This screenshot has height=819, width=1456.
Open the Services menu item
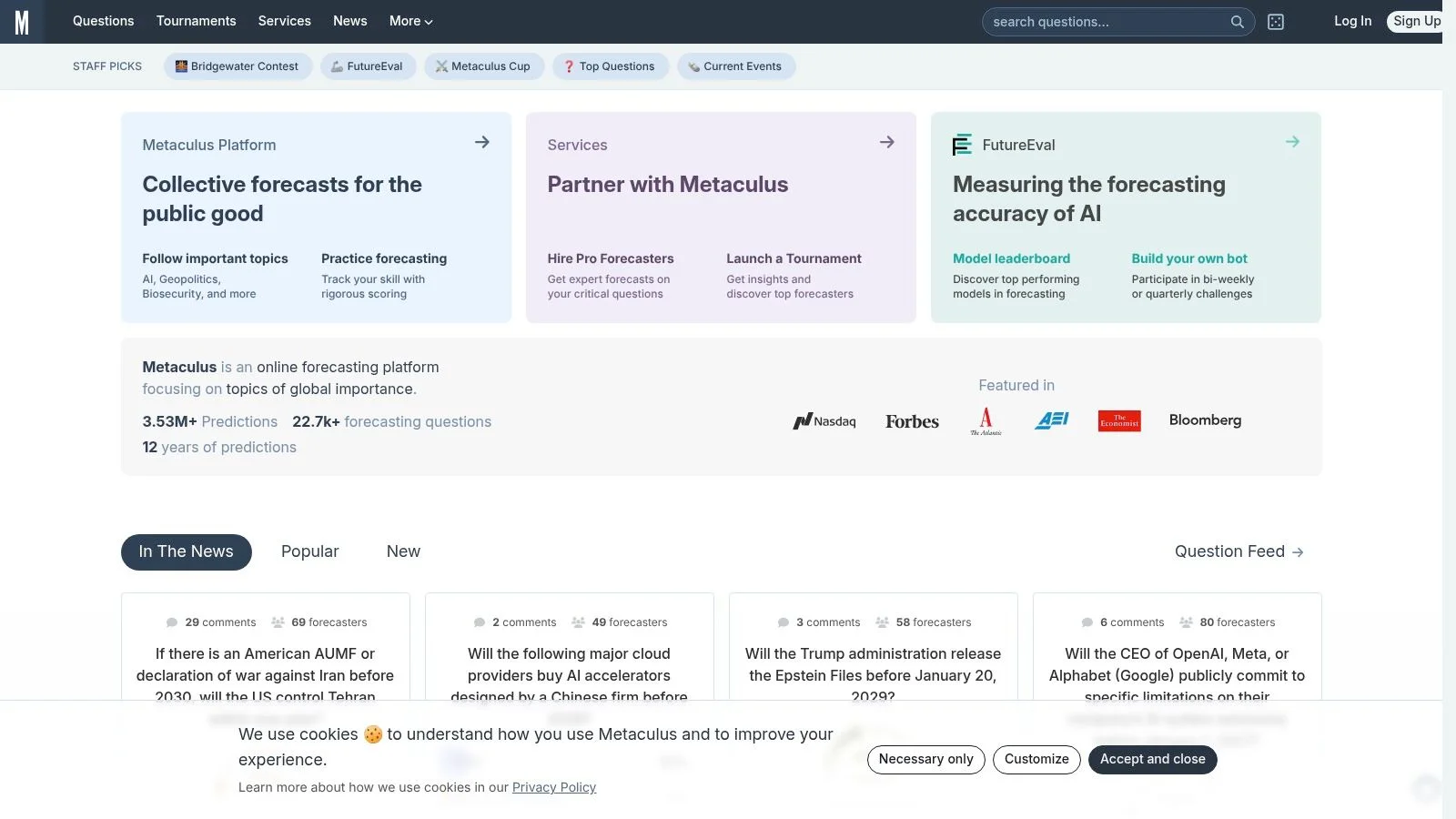(x=284, y=21)
